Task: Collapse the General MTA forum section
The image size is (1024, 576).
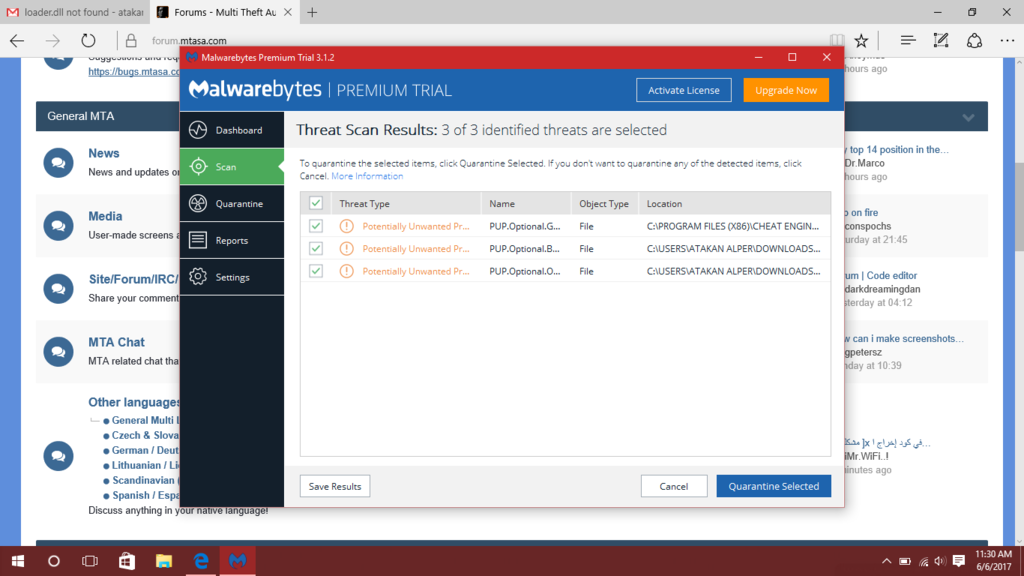Action: pyautogui.click(x=967, y=117)
